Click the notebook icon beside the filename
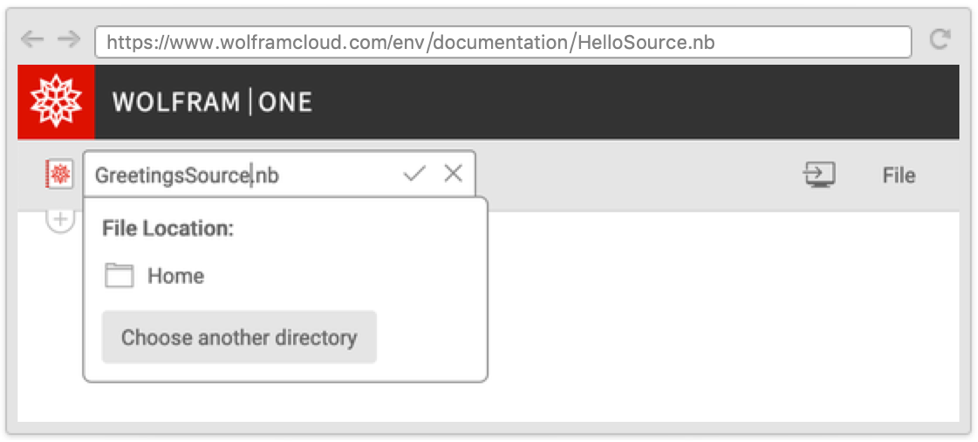Viewport: 978px width, 442px height. 60,175
